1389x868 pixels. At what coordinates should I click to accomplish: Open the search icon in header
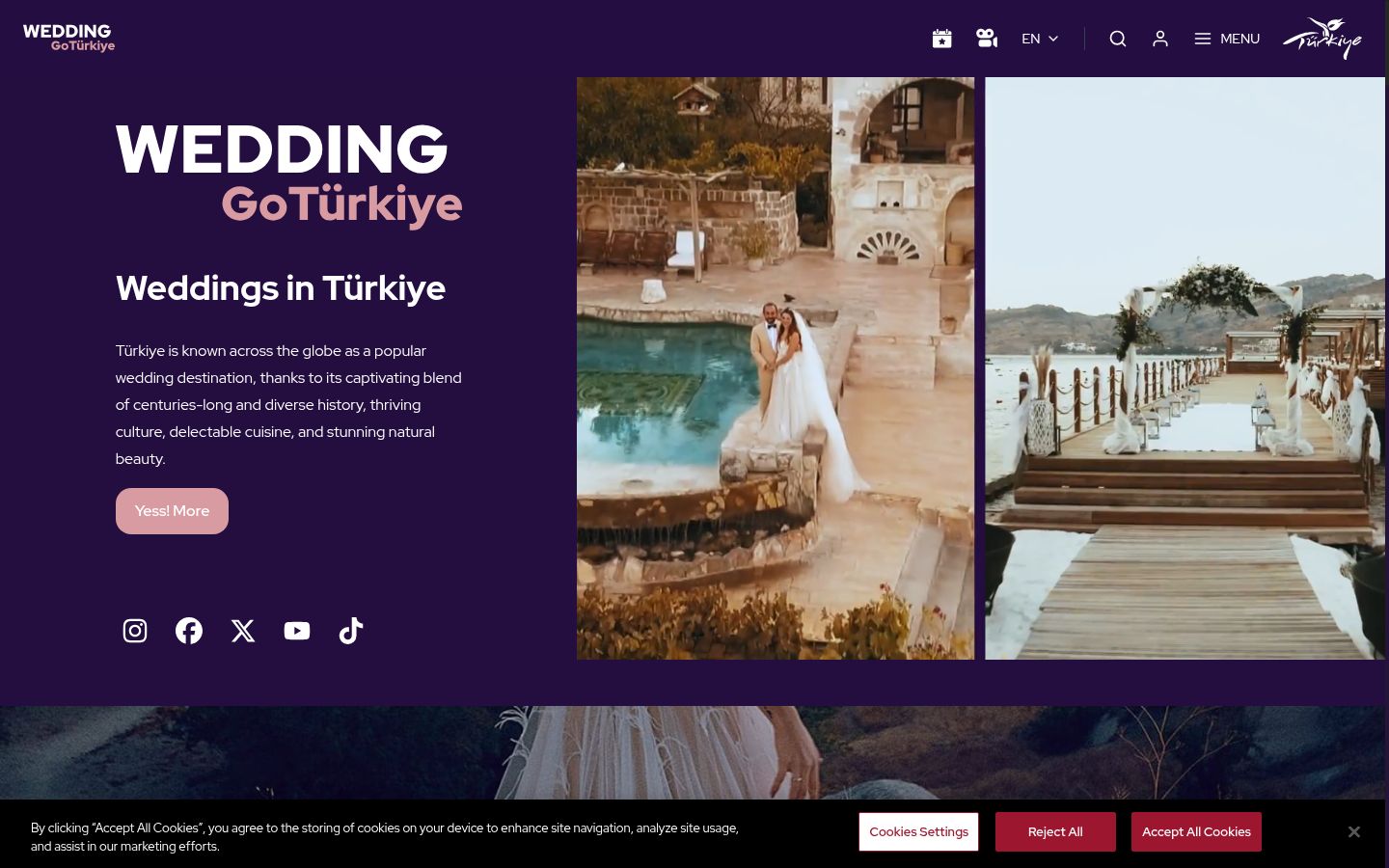coord(1118,39)
